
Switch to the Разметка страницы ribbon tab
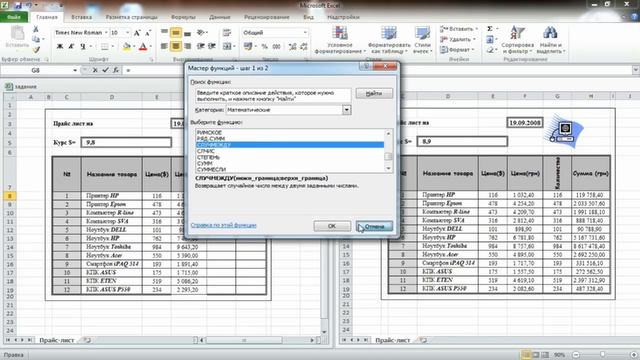[131, 17]
